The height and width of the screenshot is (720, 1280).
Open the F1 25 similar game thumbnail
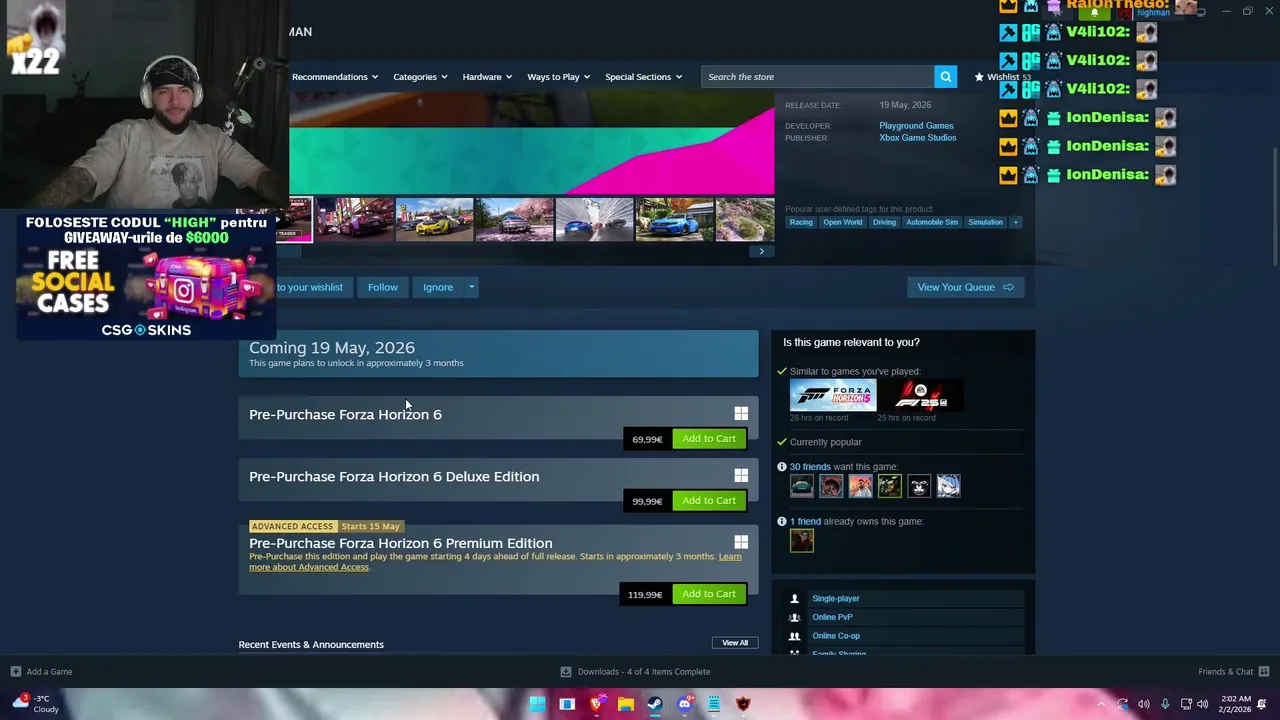(x=920, y=396)
